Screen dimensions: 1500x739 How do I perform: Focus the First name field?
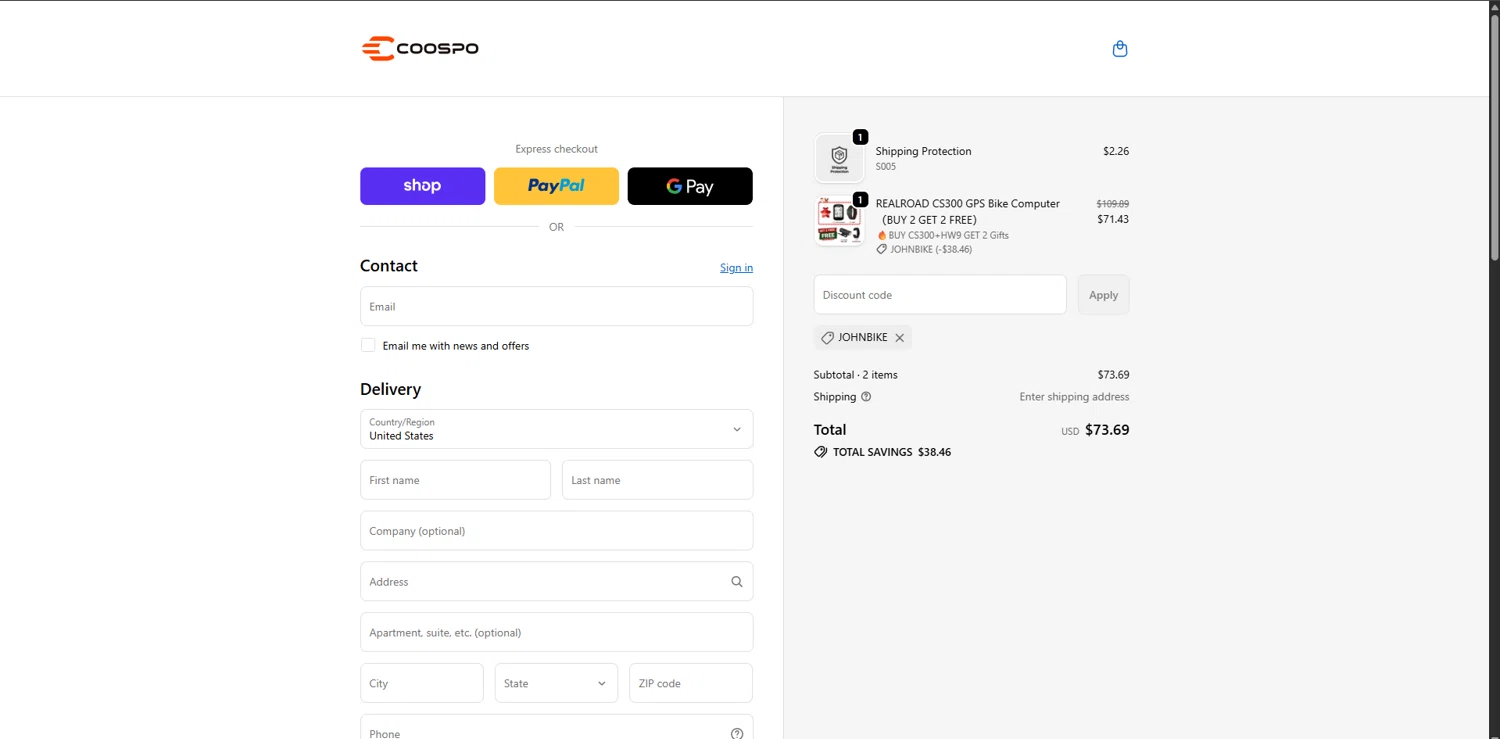pos(455,480)
